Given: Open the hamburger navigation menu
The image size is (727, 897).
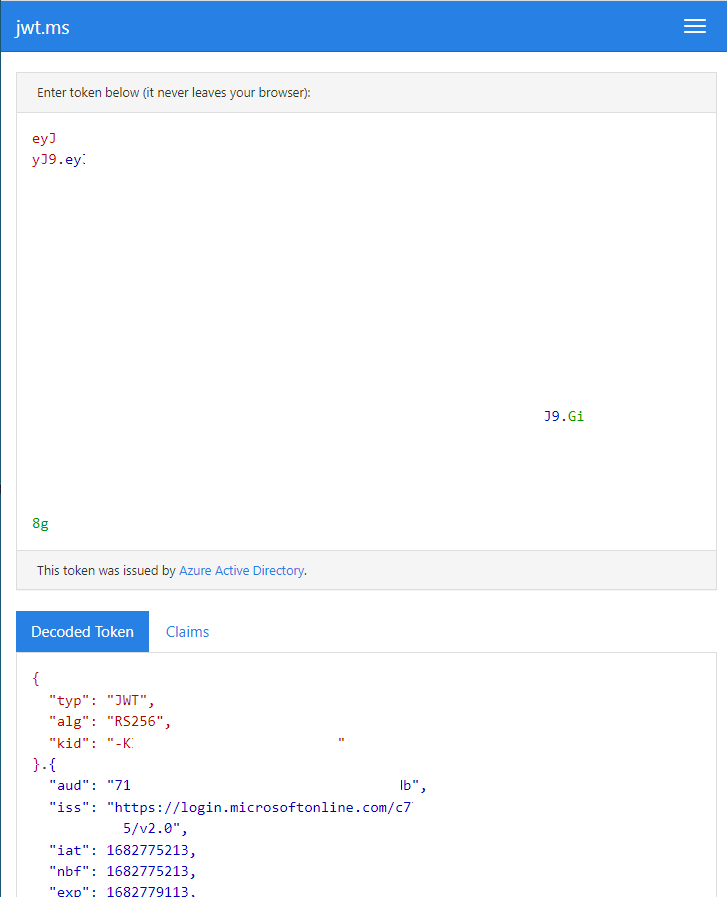Looking at the screenshot, I should point(694,26).
